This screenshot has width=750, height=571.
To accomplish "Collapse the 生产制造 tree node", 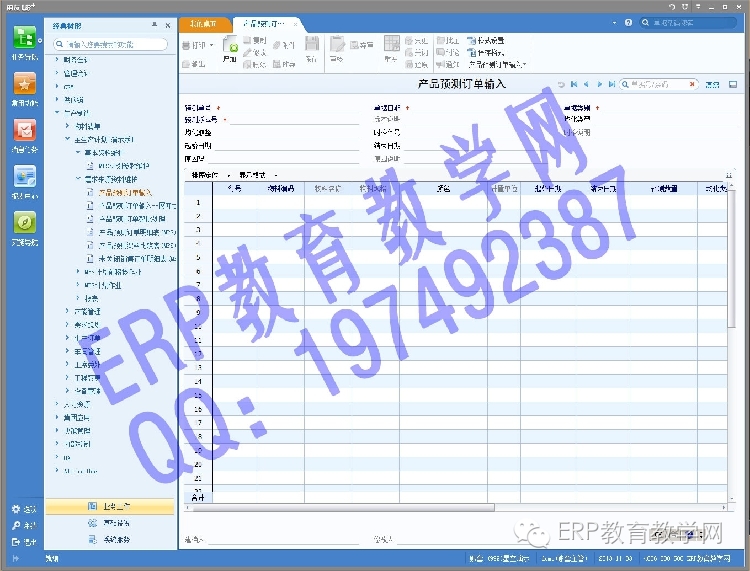I will click(57, 113).
